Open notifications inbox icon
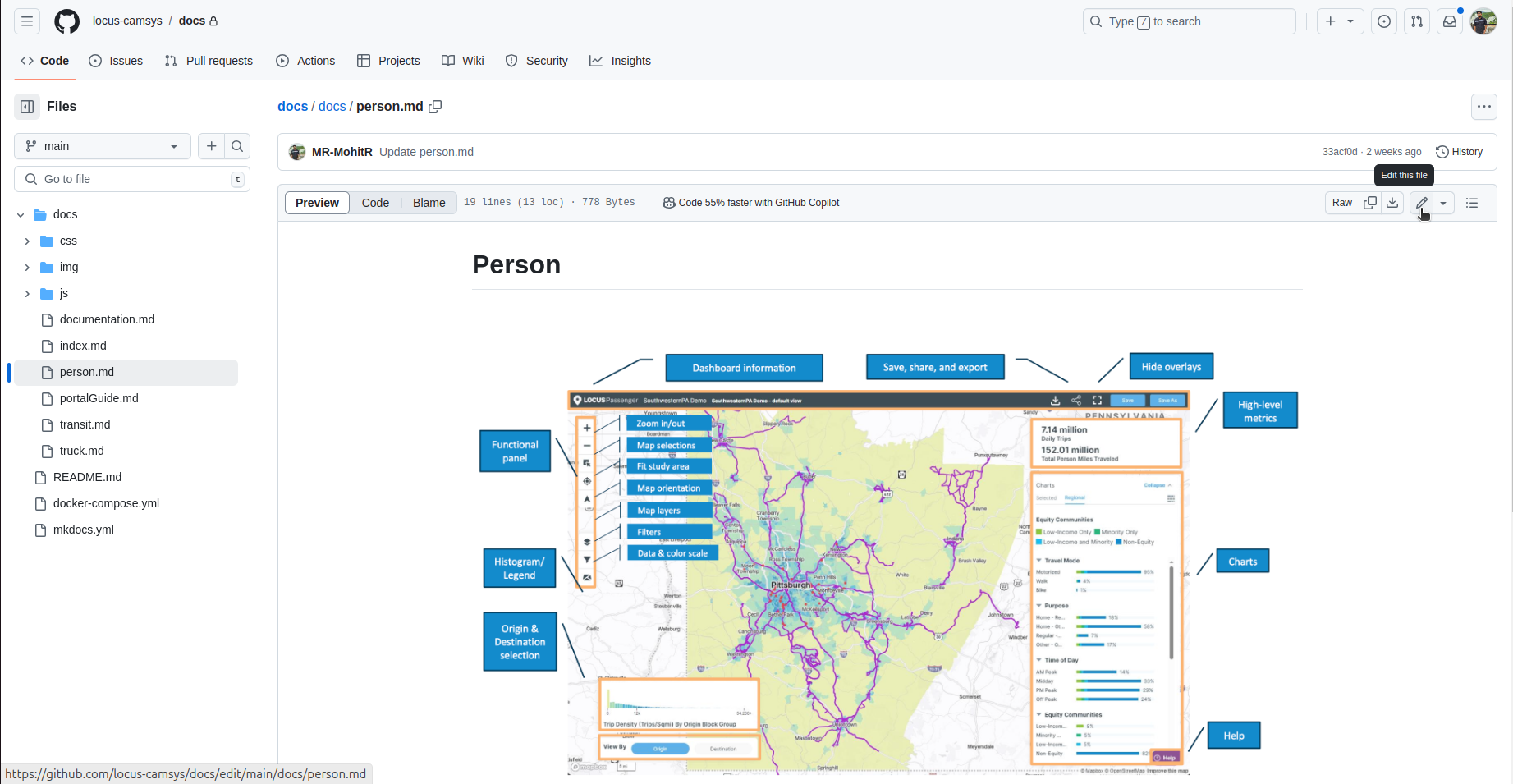The width and height of the screenshot is (1513, 784). tap(1450, 21)
